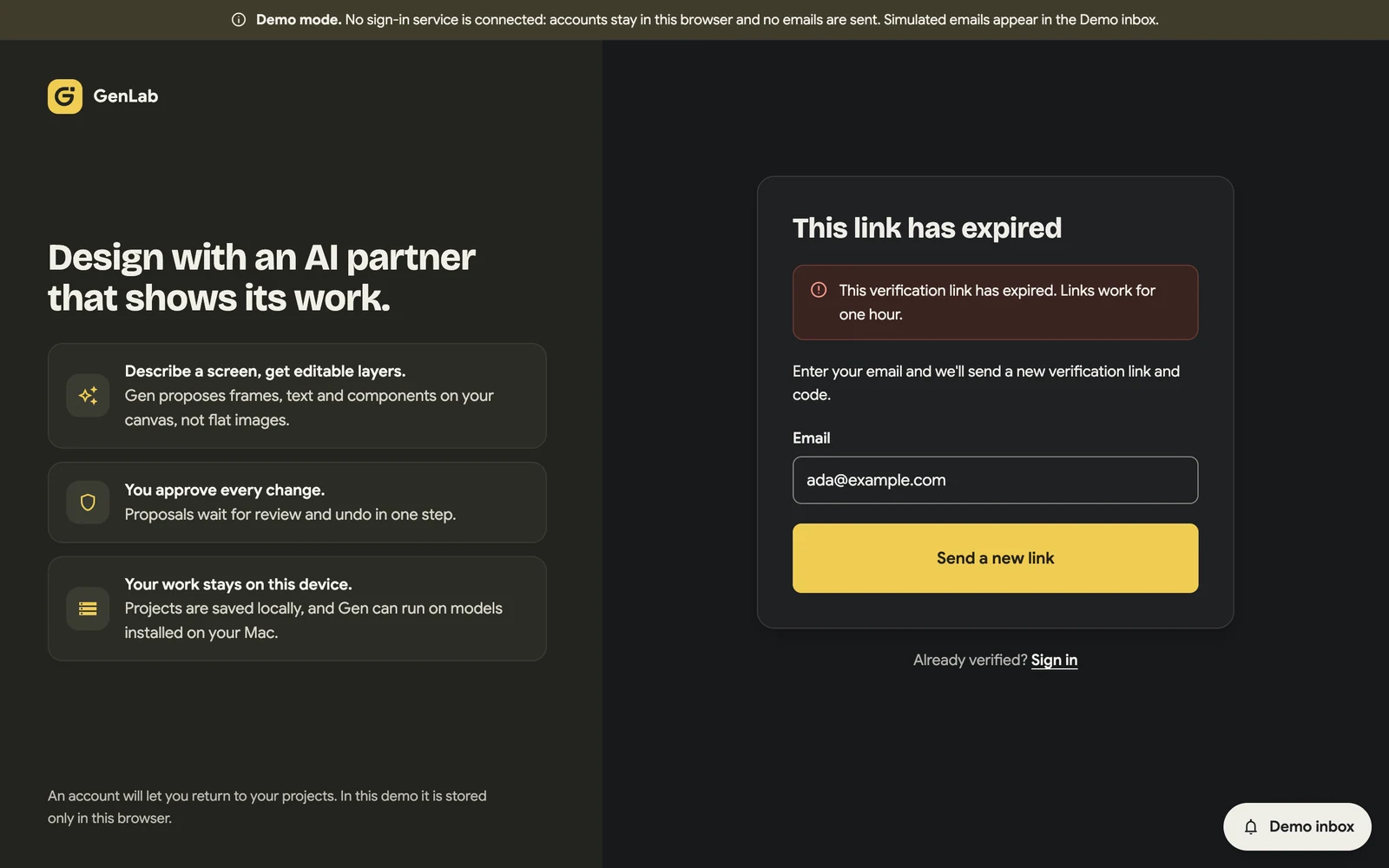Click the info icon in demo mode banner
The width and height of the screenshot is (1389, 868).
click(x=239, y=20)
